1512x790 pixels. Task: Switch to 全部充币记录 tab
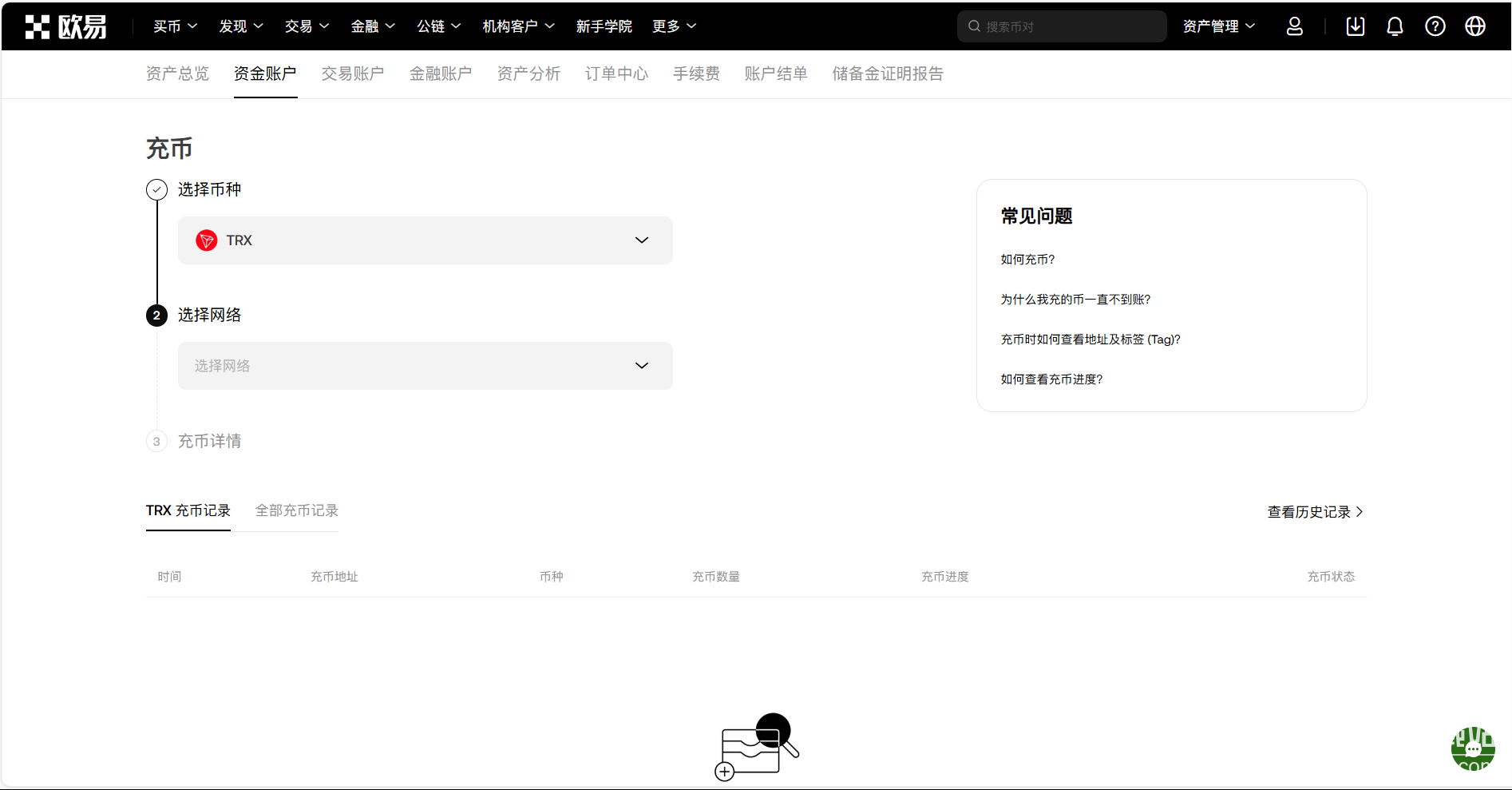pyautogui.click(x=296, y=510)
